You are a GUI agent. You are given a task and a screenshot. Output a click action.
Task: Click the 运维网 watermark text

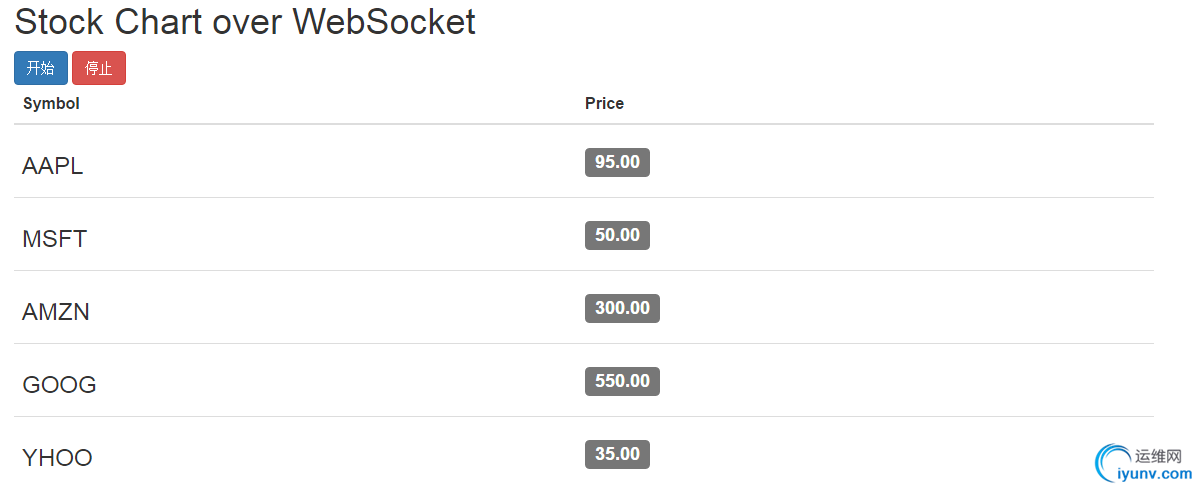point(1158,456)
